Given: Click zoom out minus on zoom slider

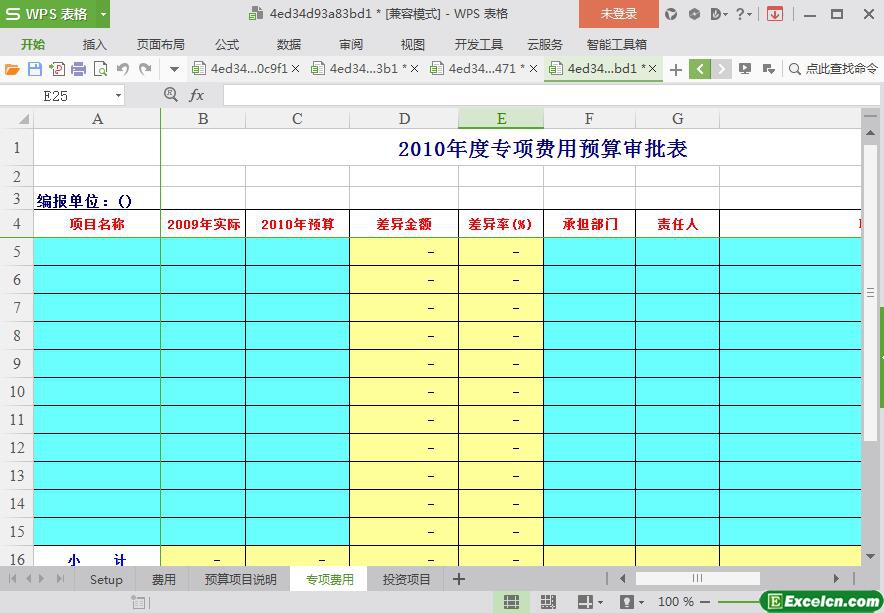Looking at the screenshot, I should point(705,602).
